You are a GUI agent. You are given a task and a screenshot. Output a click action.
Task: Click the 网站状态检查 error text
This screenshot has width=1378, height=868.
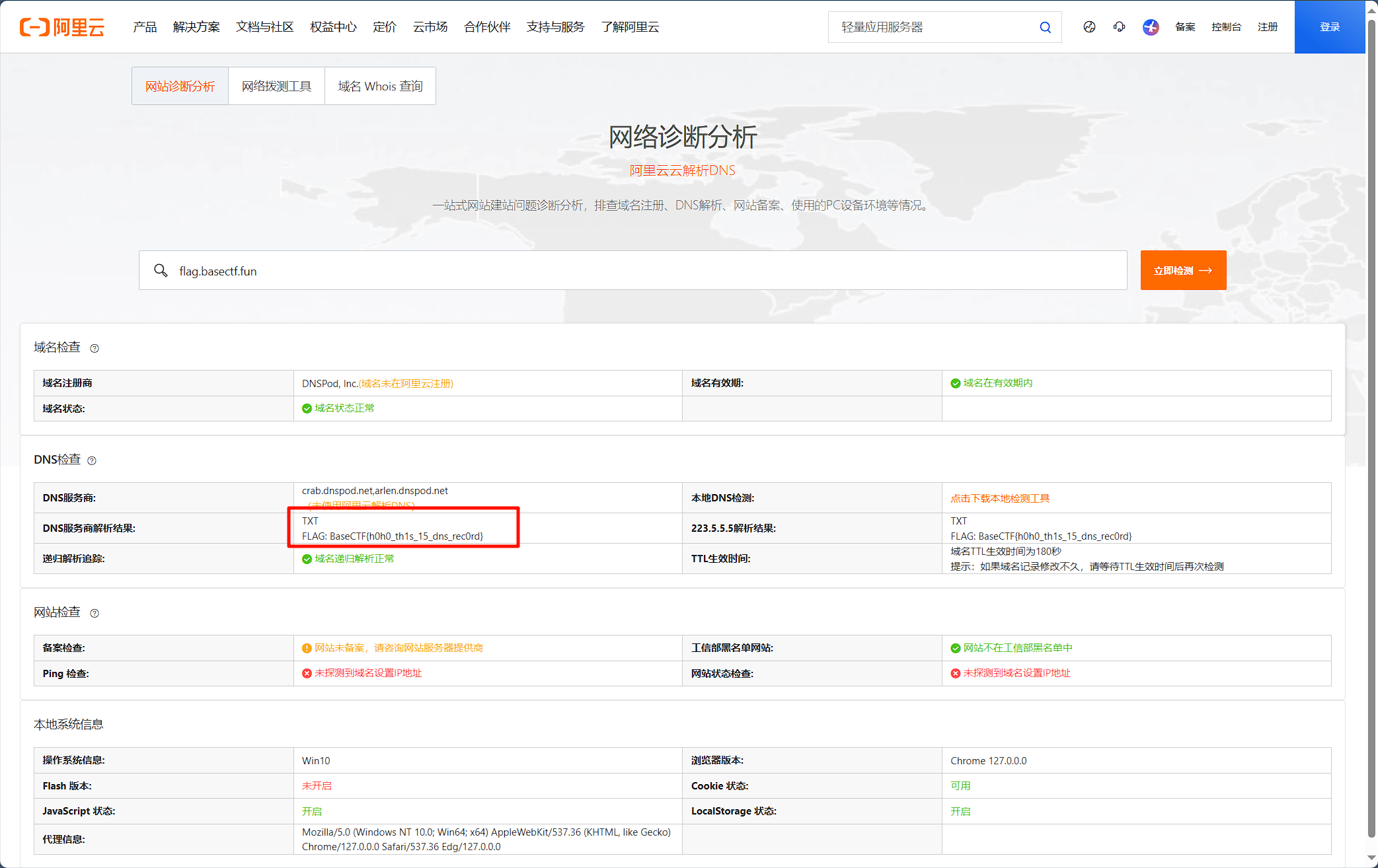[x=1016, y=673]
